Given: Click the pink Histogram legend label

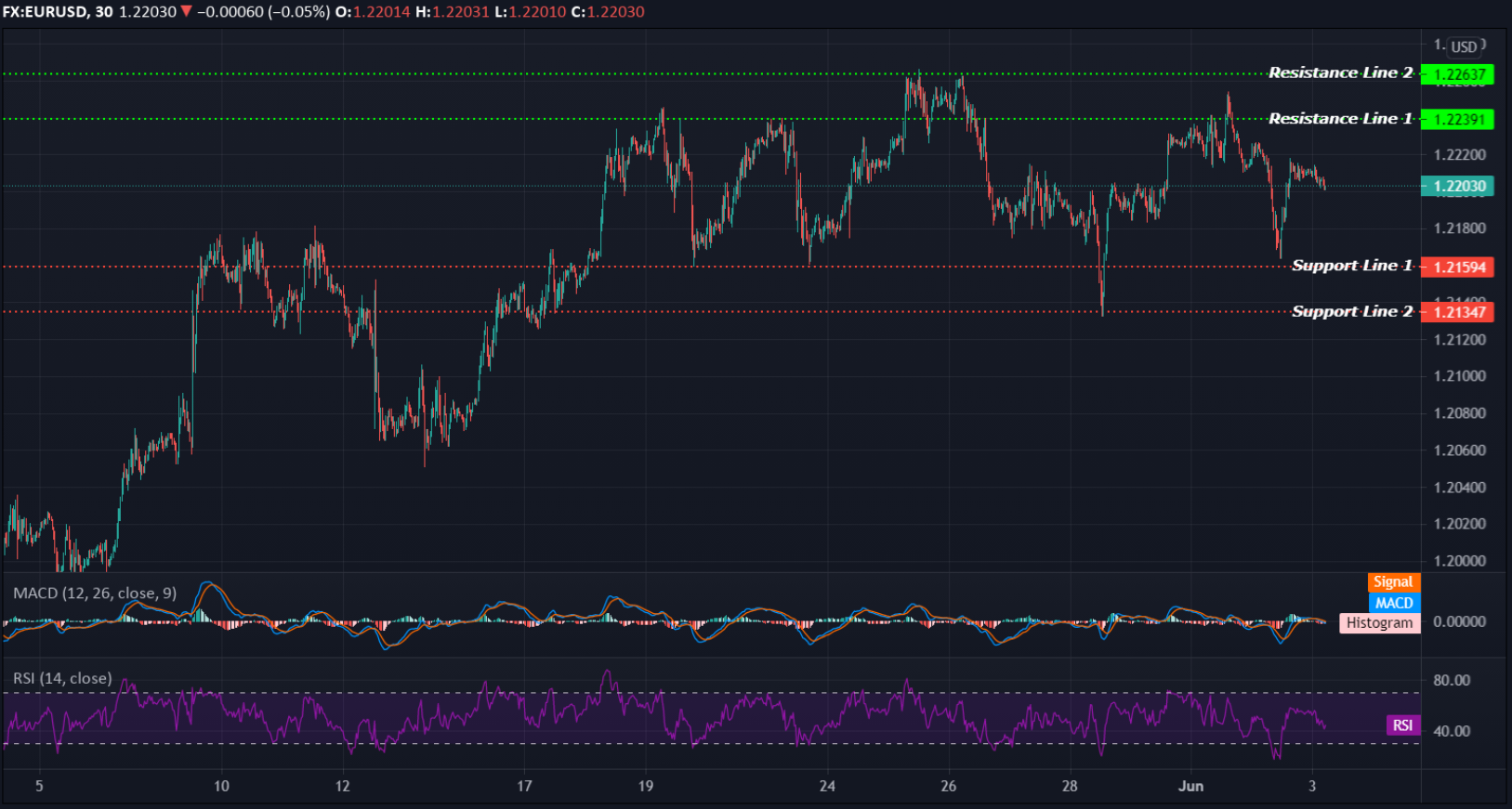Looking at the screenshot, I should tap(1379, 622).
